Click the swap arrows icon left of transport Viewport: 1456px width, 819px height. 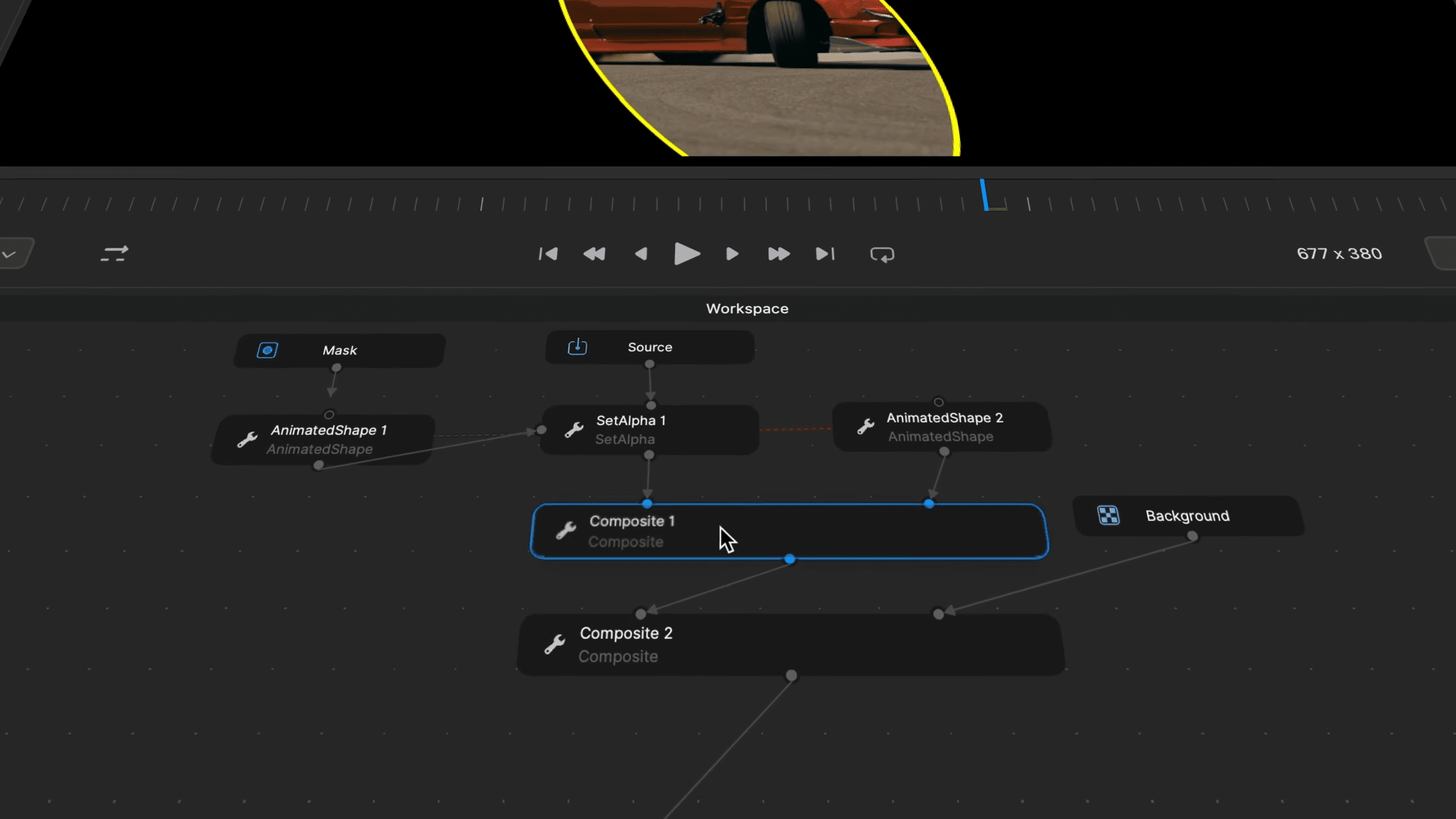pos(114,254)
